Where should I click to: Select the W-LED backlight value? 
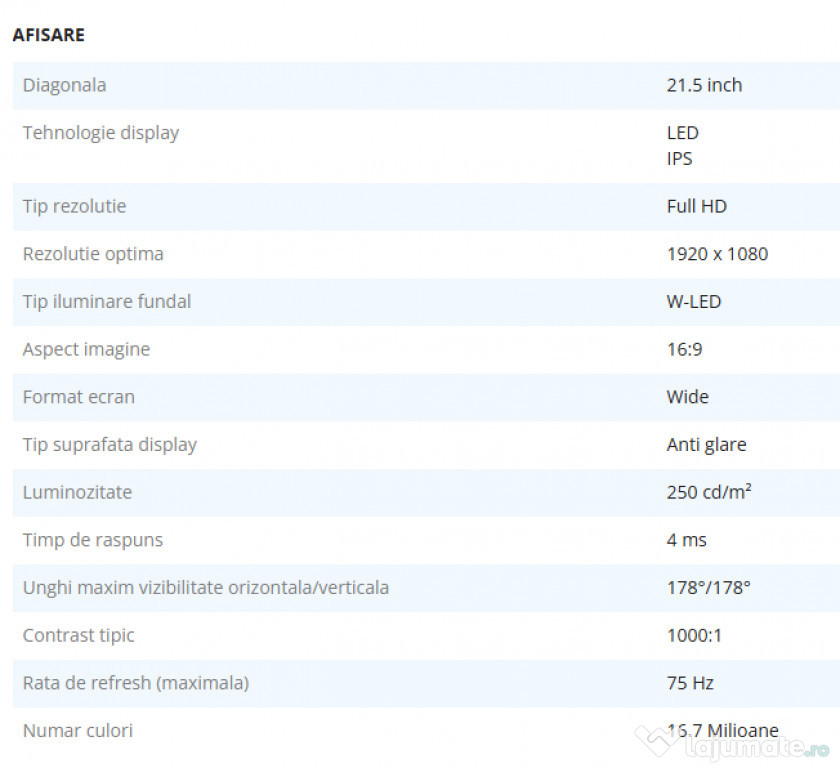[694, 302]
